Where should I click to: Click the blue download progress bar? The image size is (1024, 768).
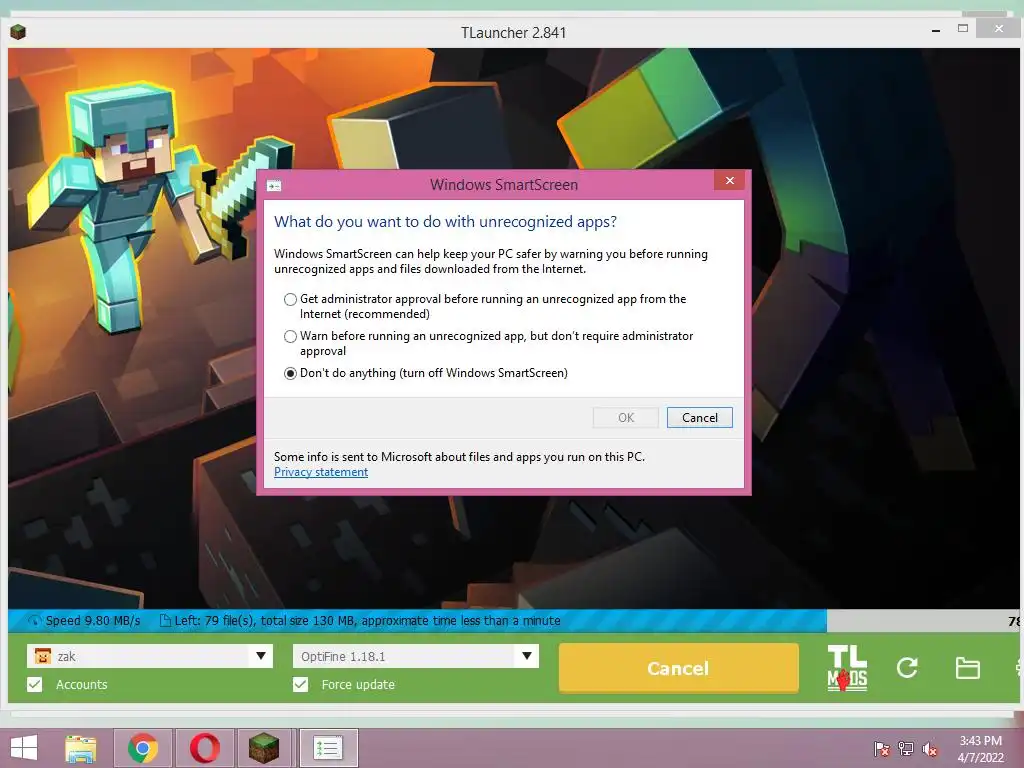[x=417, y=620]
